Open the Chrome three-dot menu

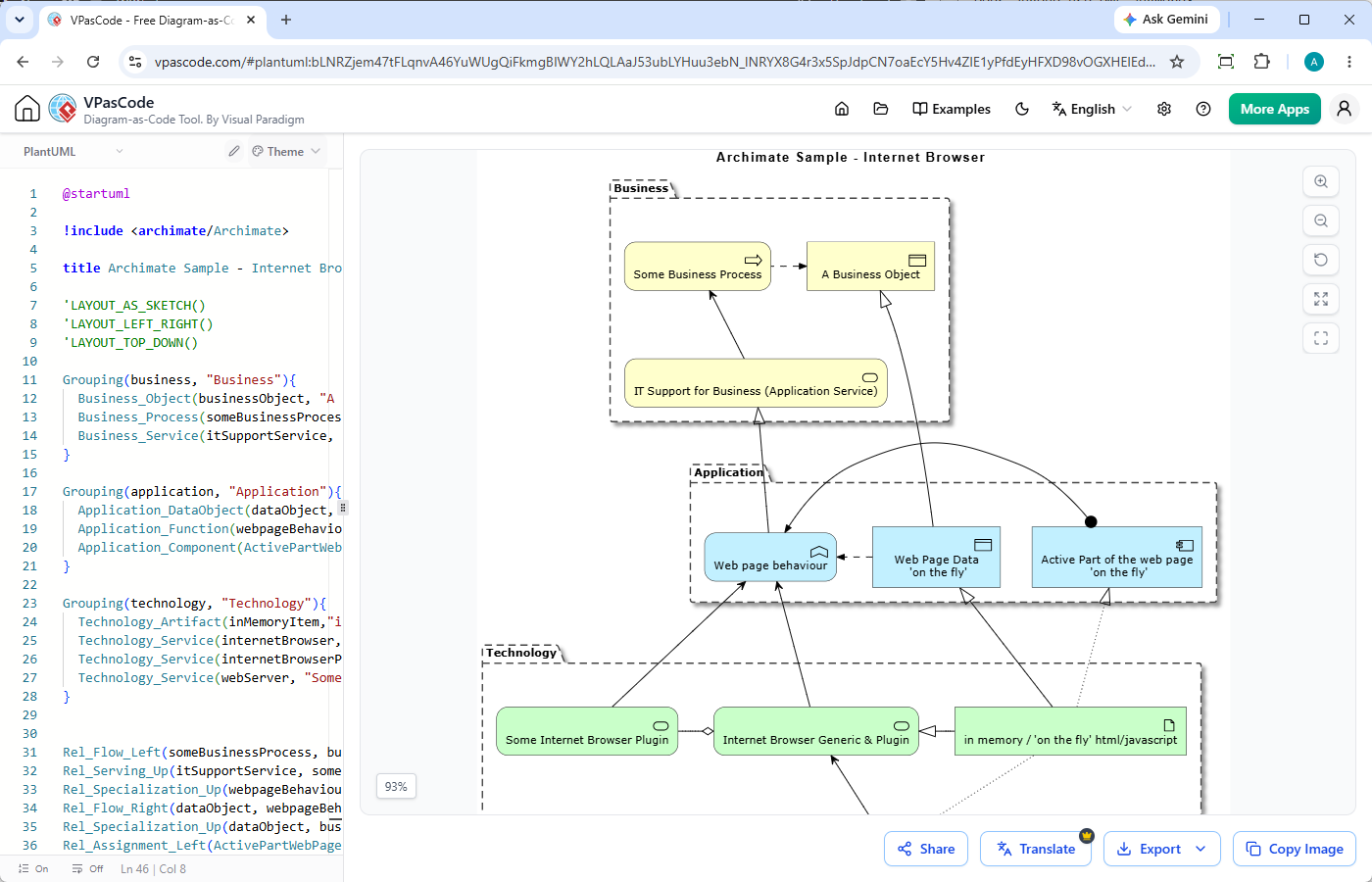[1349, 62]
